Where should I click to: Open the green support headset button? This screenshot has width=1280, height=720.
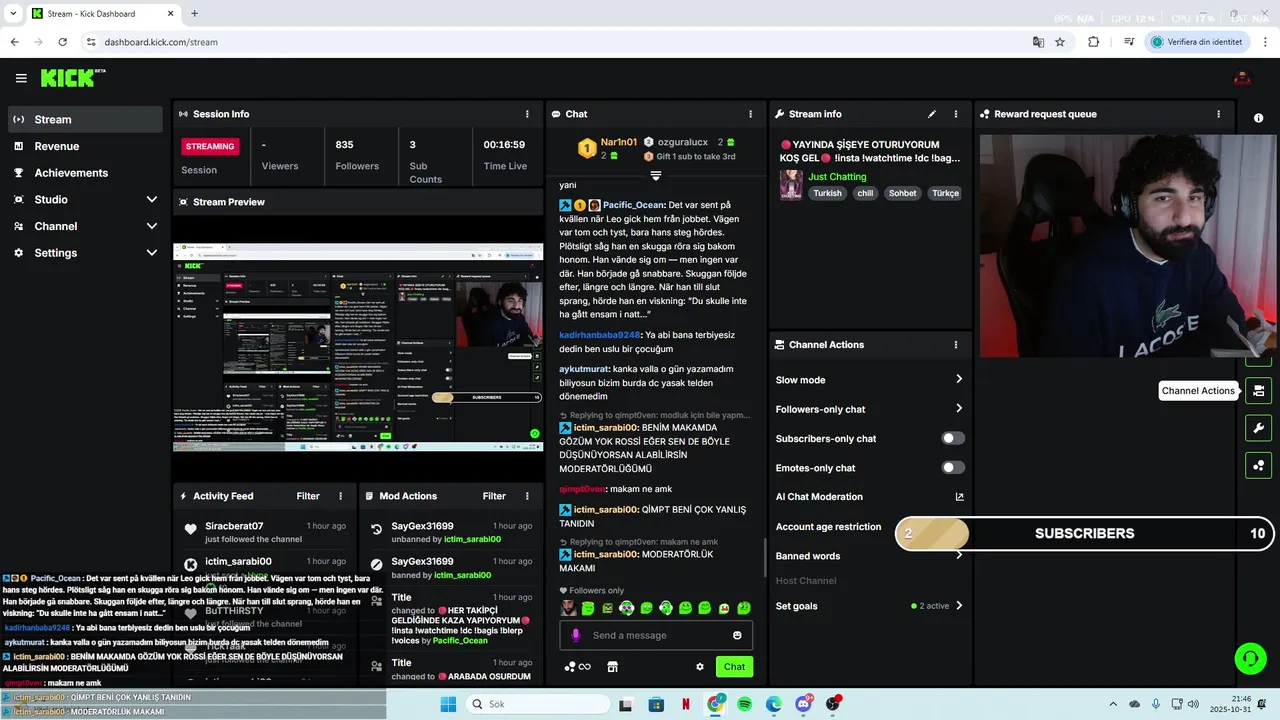pos(1250,658)
